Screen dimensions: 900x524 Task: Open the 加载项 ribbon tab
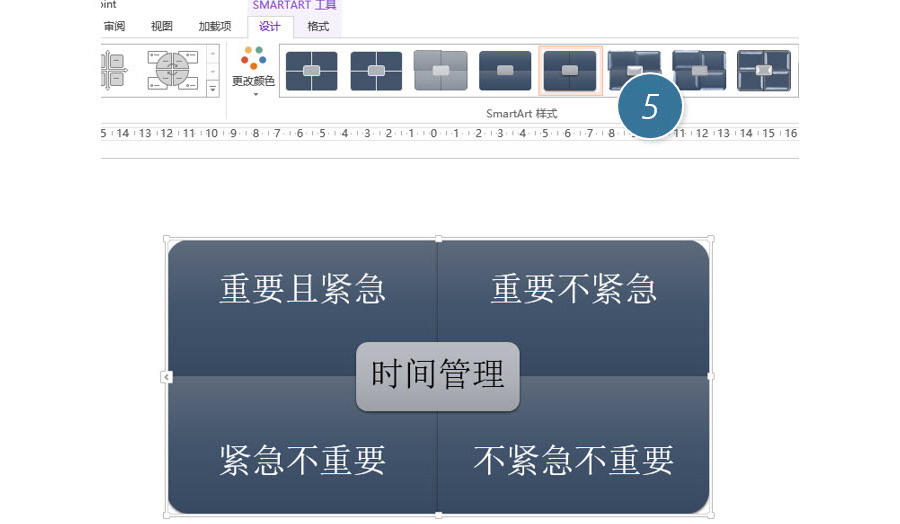tap(215, 26)
